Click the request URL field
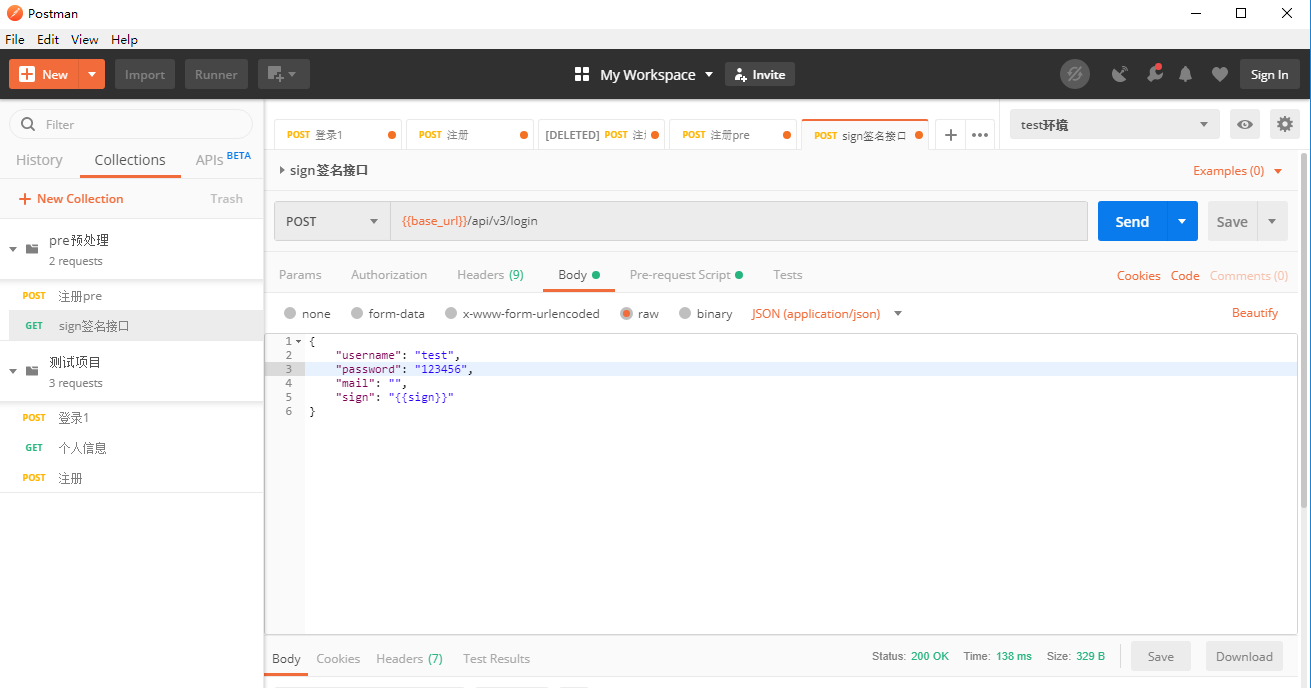The width and height of the screenshot is (1311, 688). point(738,221)
